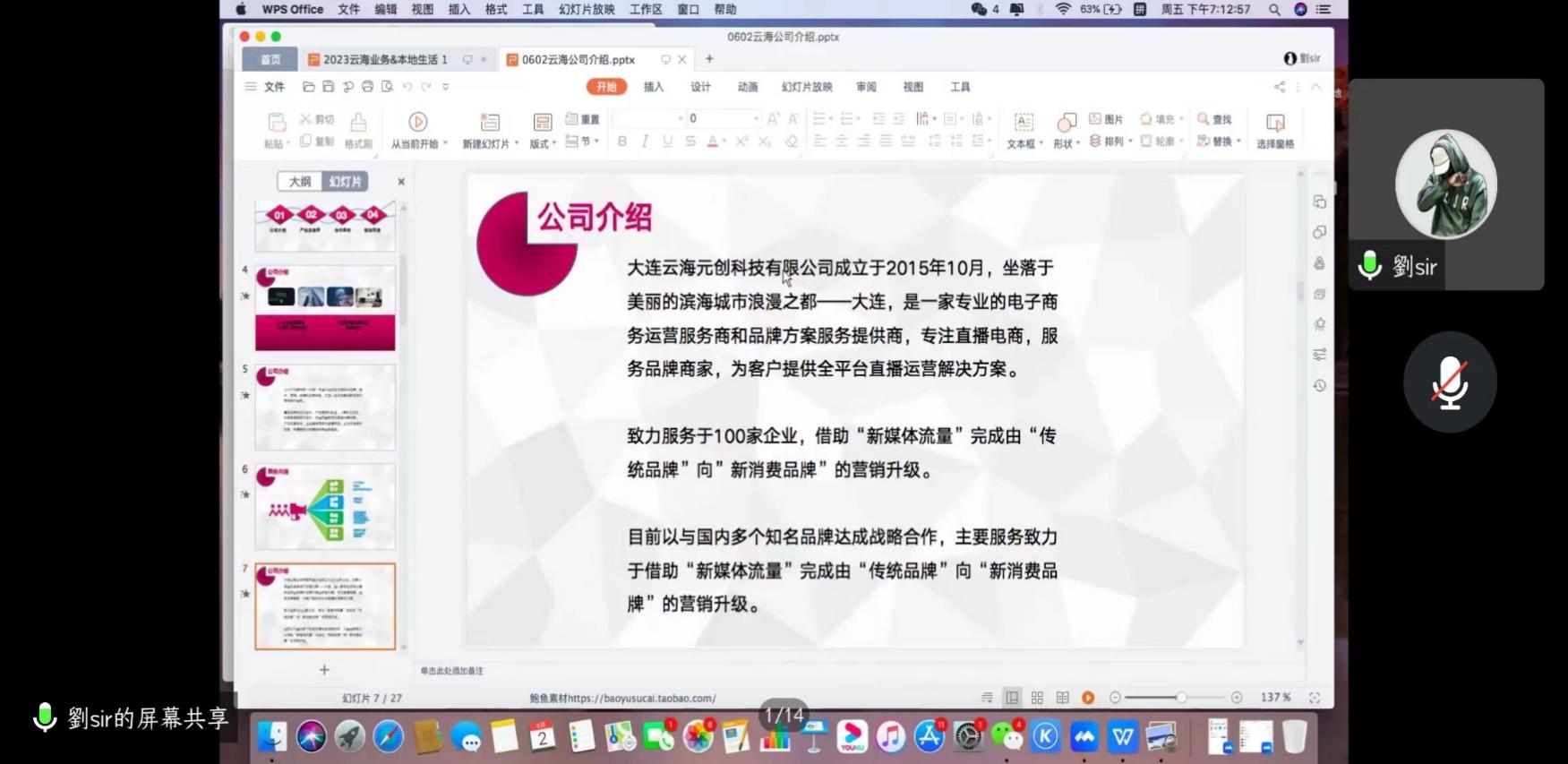The width and height of the screenshot is (1568, 764).
Task: Click the save icon in quick toolbar
Action: [x=328, y=87]
